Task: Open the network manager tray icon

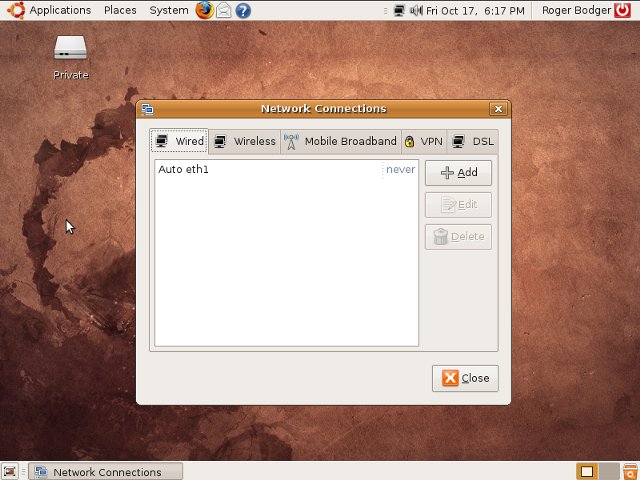Action: pos(399,11)
